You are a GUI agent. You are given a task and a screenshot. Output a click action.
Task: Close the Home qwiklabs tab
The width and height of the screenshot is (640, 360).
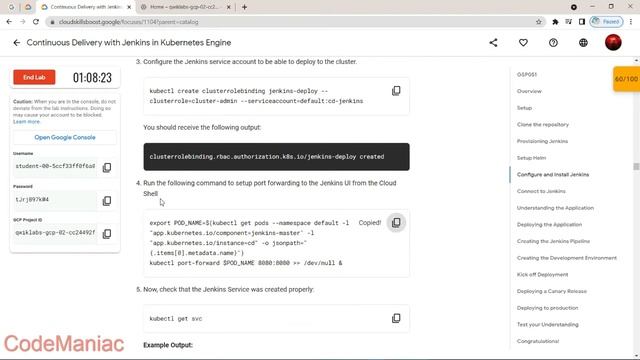click(x=228, y=7)
